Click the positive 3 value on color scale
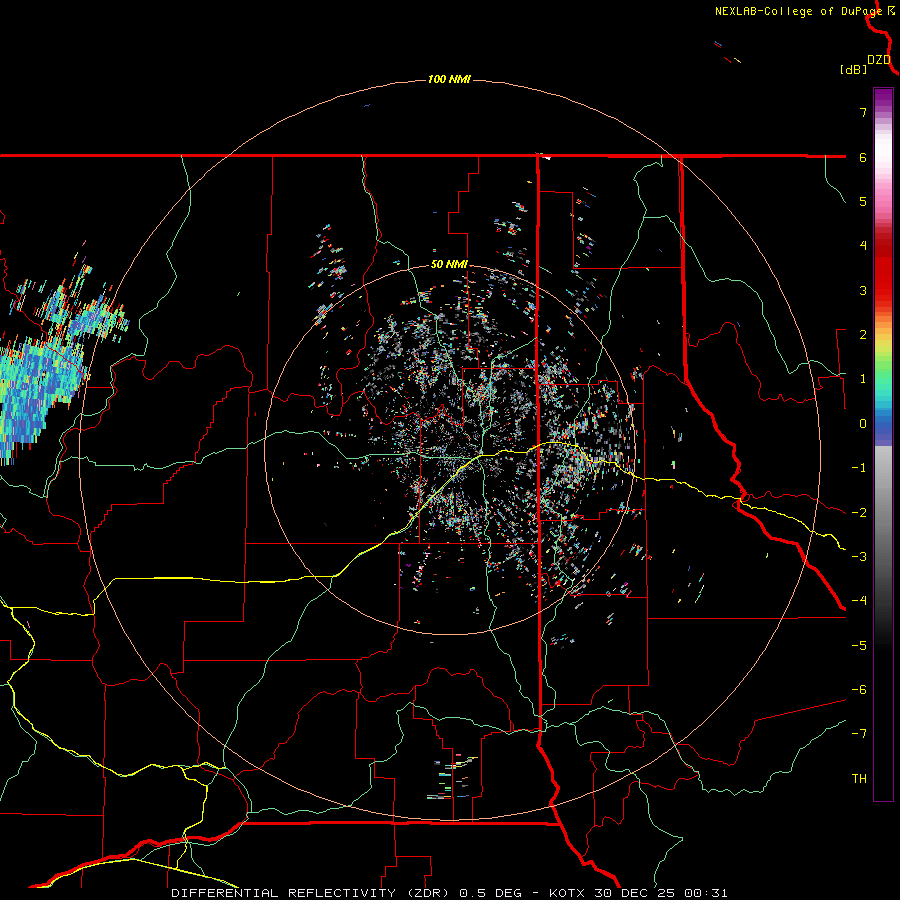900x900 pixels. coord(863,290)
